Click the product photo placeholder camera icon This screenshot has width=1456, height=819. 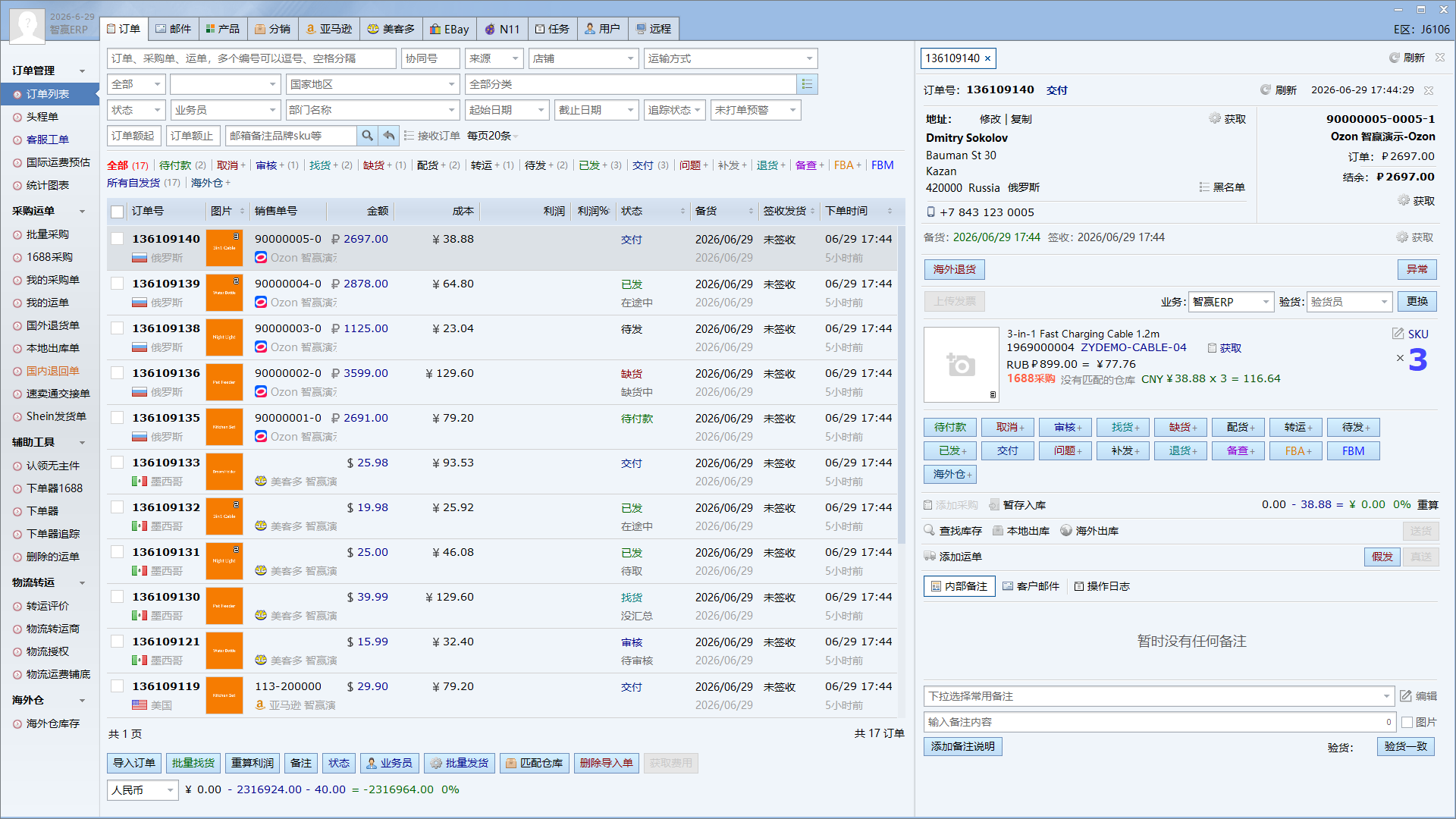pyautogui.click(x=961, y=365)
